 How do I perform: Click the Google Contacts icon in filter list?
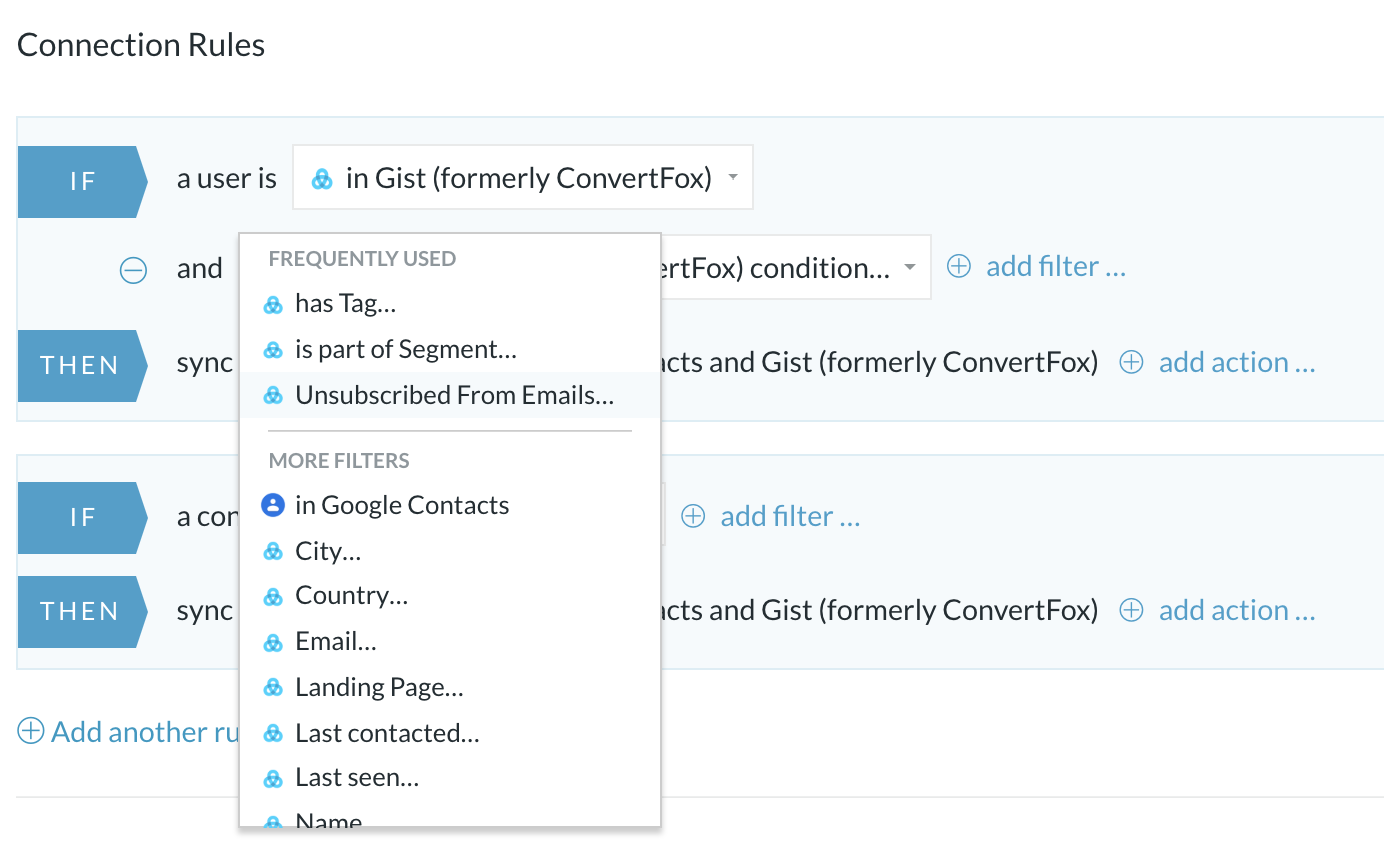coord(272,505)
